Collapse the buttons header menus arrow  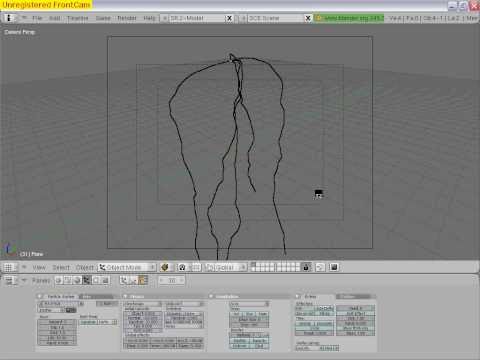point(24,281)
